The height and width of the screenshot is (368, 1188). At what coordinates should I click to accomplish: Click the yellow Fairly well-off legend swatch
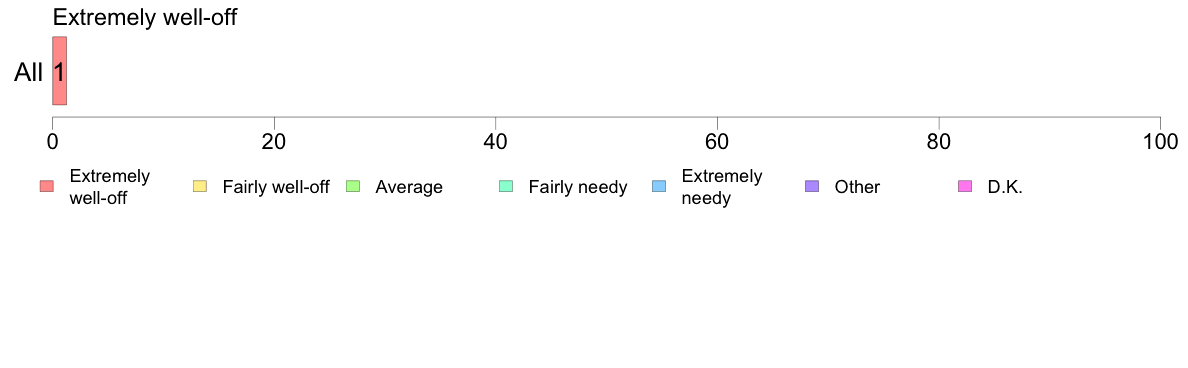tap(200, 186)
